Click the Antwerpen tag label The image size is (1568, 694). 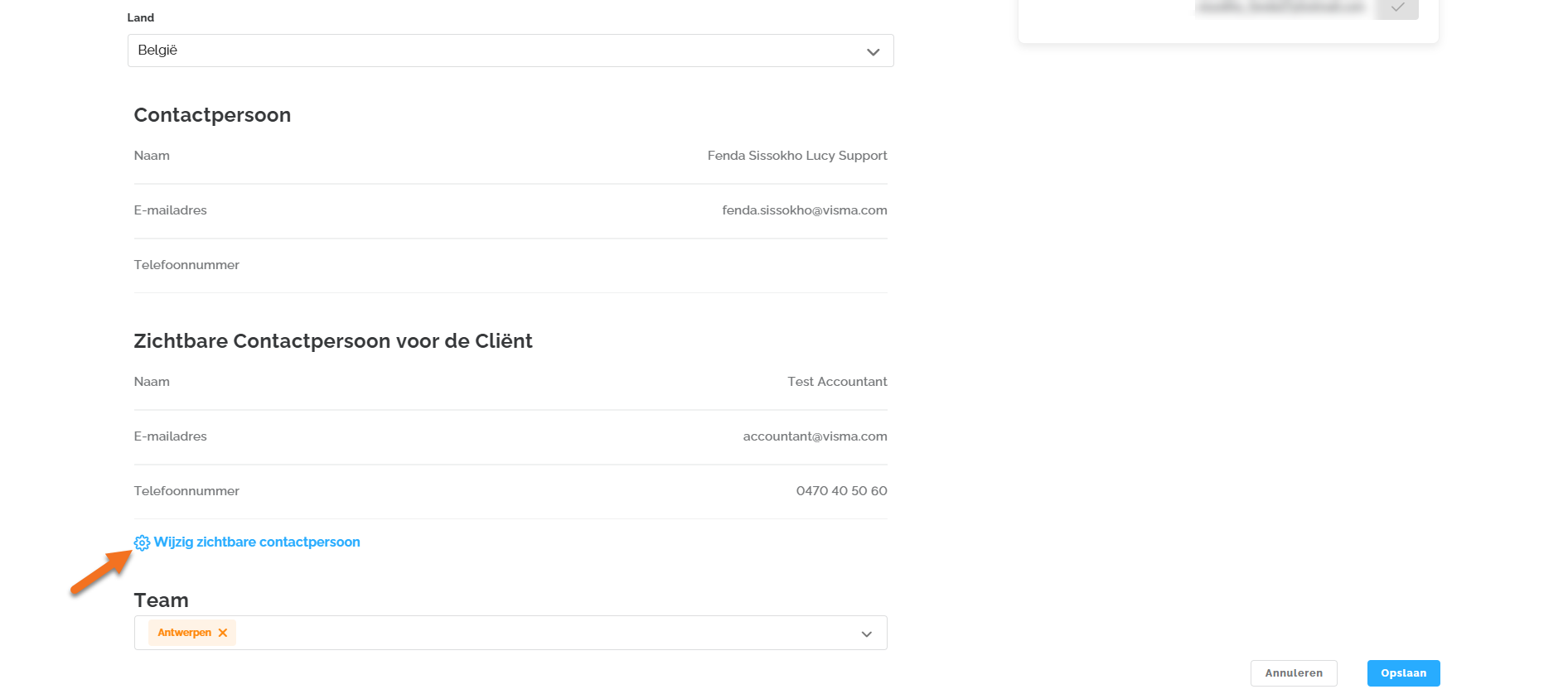[184, 633]
